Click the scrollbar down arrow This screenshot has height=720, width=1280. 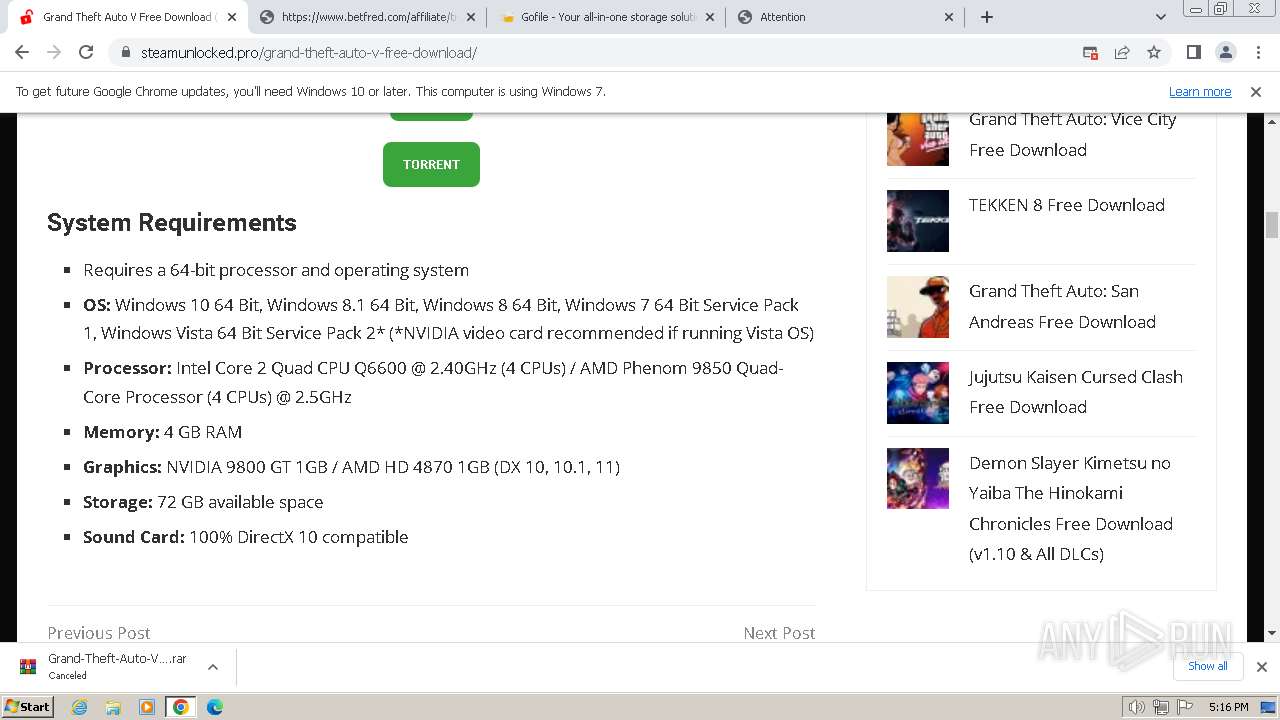(1272, 633)
